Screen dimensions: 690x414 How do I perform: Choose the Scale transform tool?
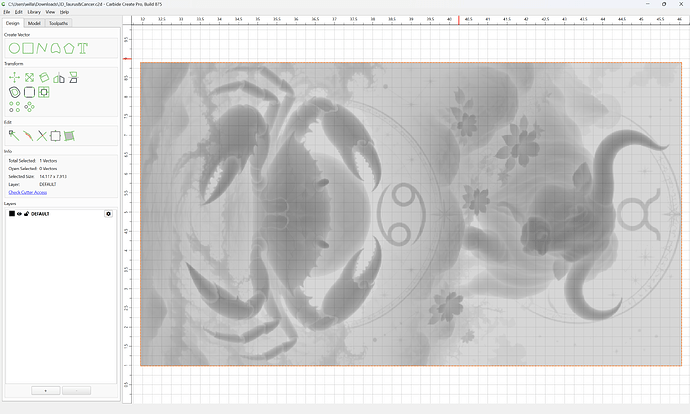[29, 78]
